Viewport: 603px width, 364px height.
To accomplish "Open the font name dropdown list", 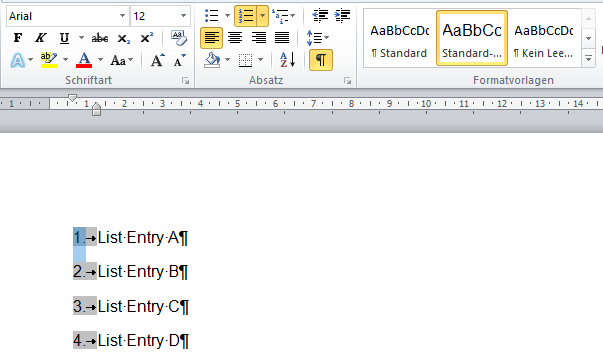I will (123, 16).
